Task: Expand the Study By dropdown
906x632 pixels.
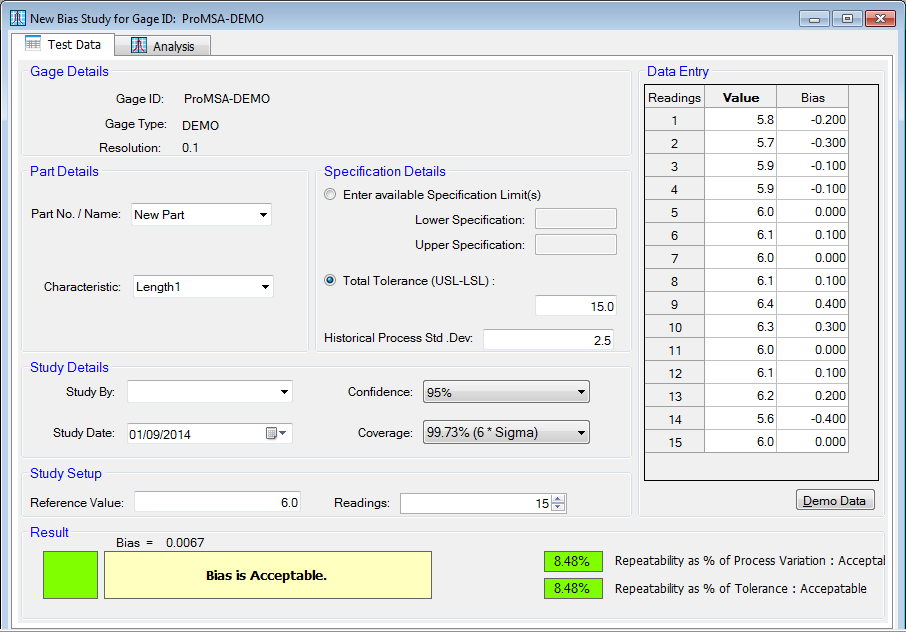Action: (x=285, y=392)
